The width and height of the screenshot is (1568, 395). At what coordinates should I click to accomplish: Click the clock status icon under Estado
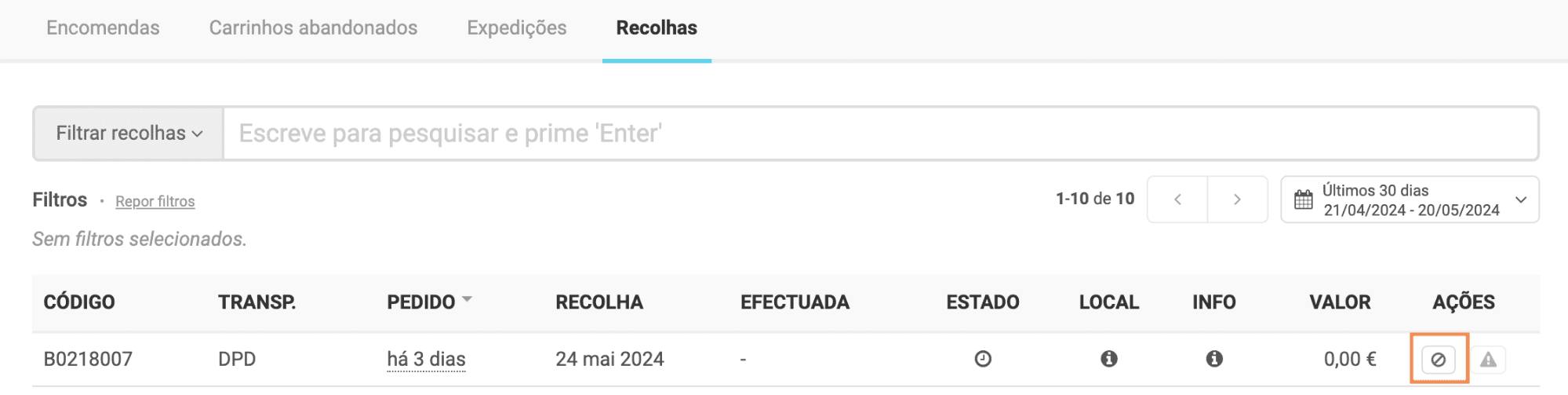983,359
